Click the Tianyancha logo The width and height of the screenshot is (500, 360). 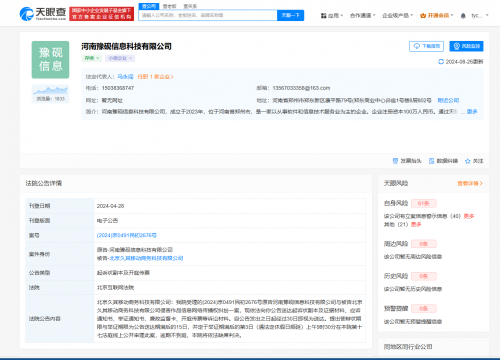click(x=43, y=14)
